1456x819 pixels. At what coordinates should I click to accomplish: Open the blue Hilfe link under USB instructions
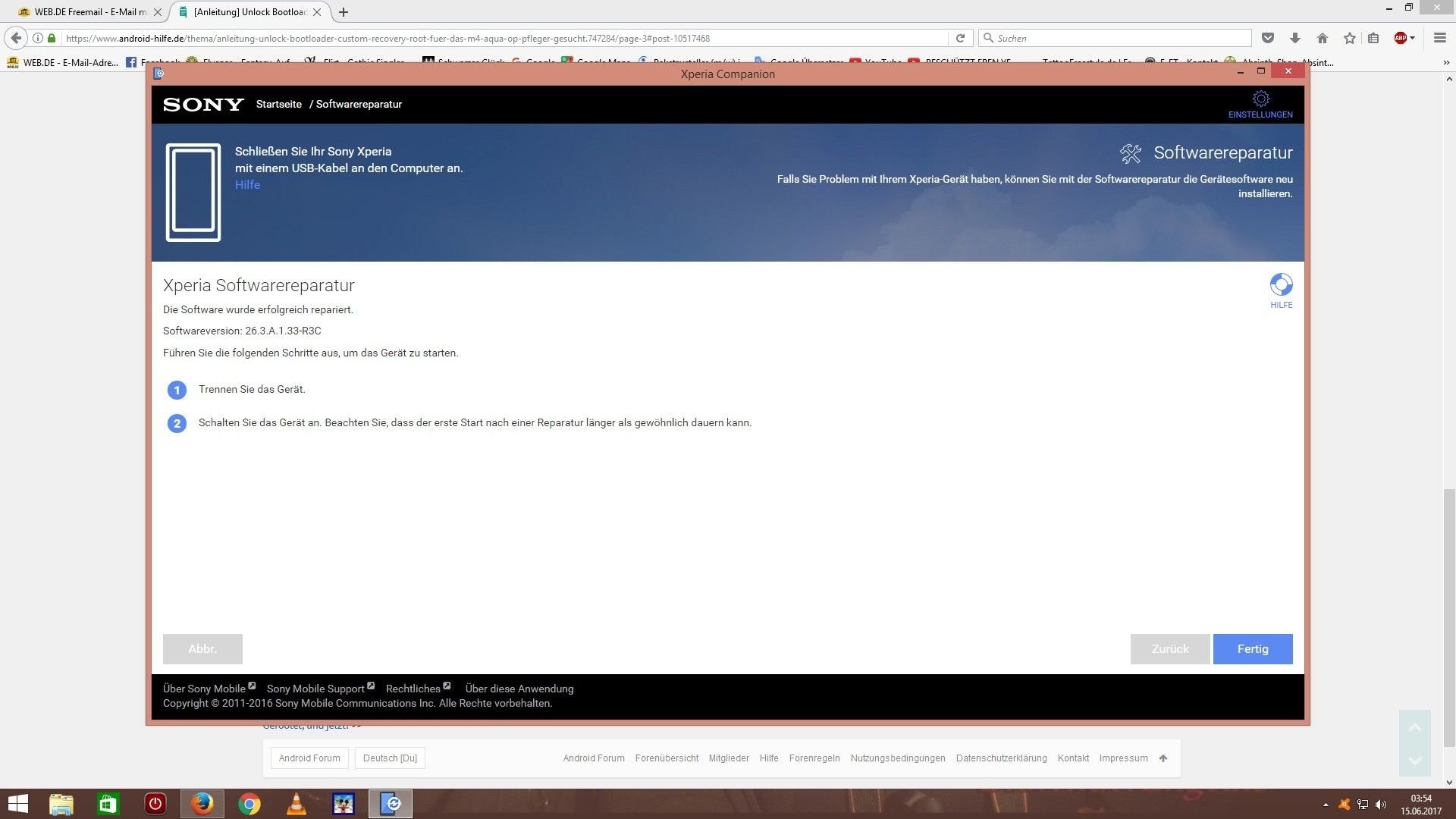tap(247, 185)
